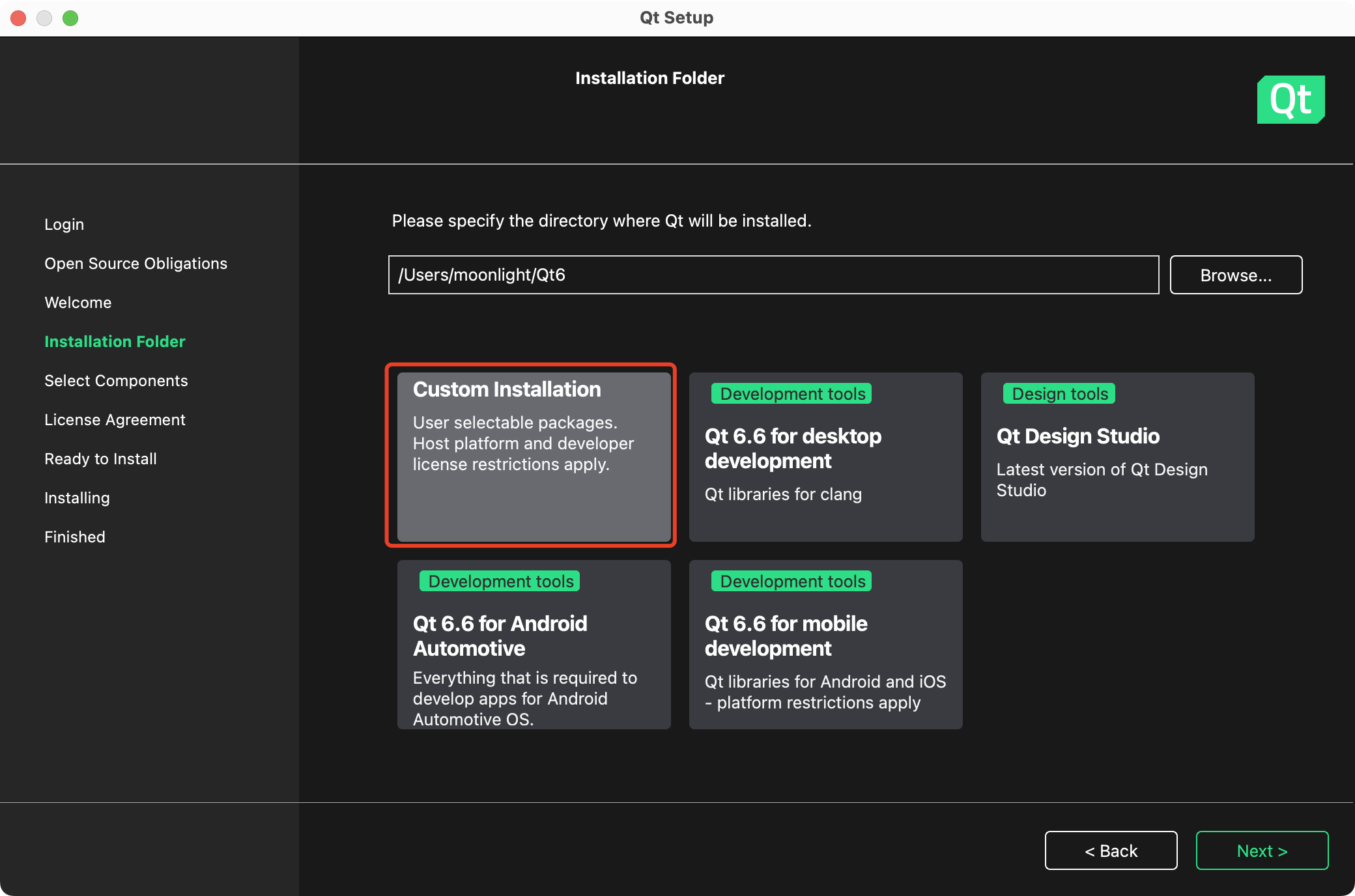1355x896 pixels.
Task: Click License Agreement in sidebar
Action: click(x=115, y=420)
